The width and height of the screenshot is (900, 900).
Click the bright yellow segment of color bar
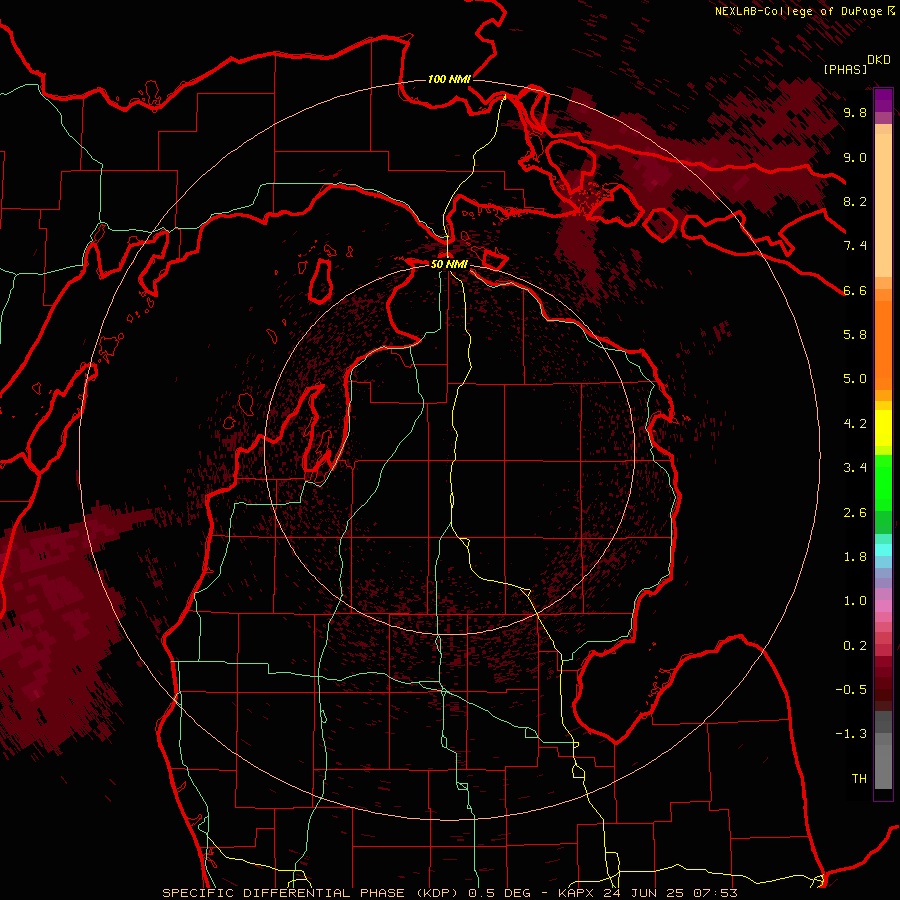(x=883, y=428)
